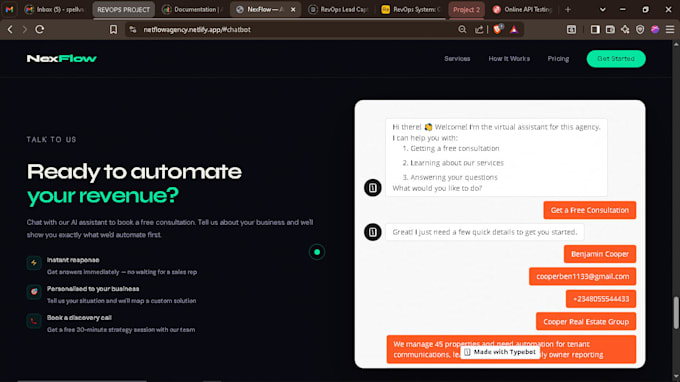Switch to the Project 2 tab

pyautogui.click(x=467, y=10)
